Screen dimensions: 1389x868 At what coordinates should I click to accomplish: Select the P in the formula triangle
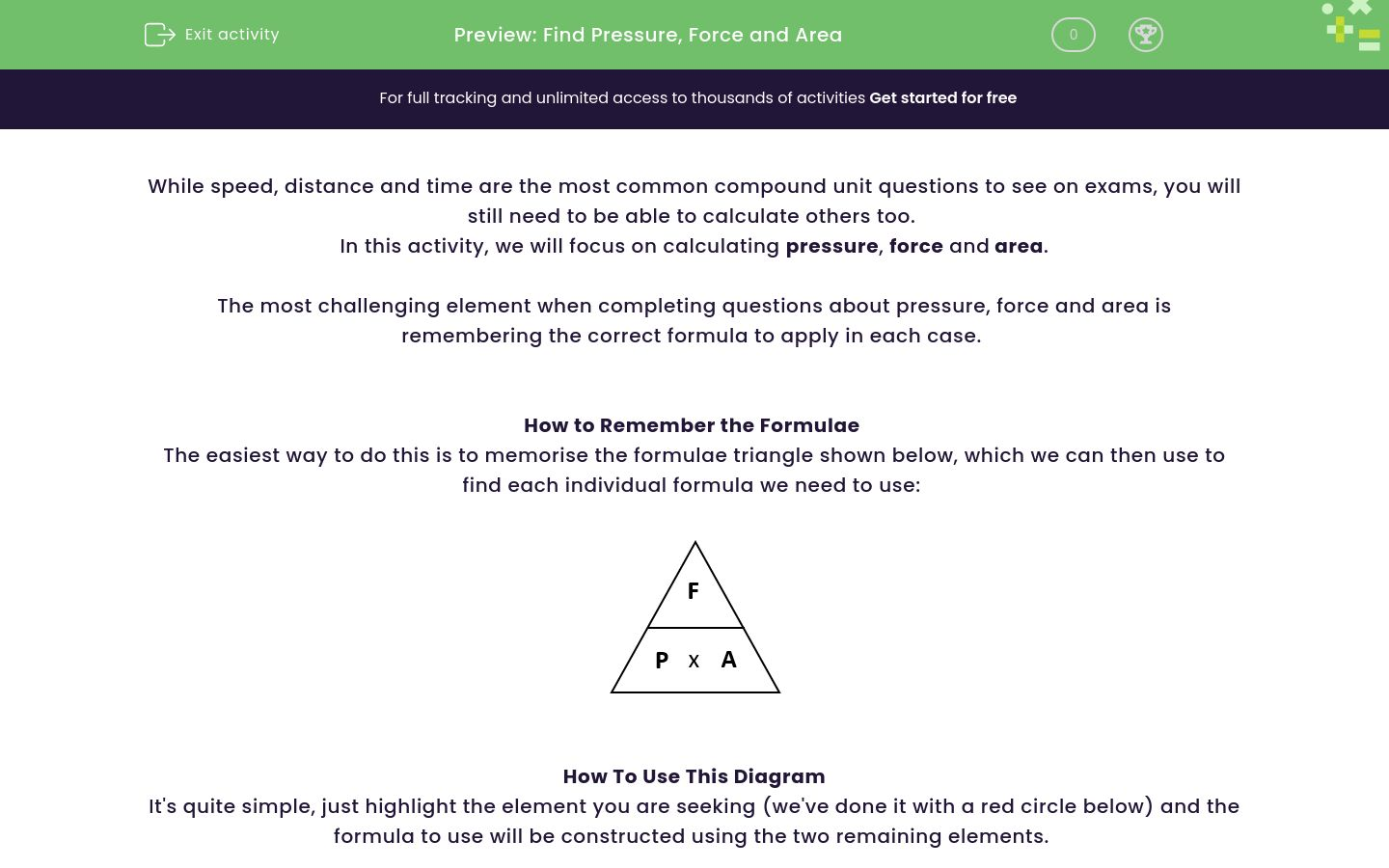click(x=662, y=660)
